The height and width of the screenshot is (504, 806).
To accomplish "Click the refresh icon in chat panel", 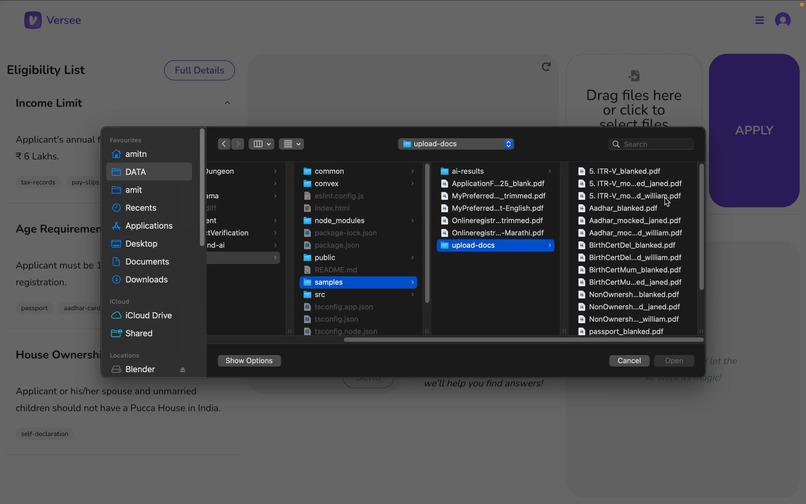I will (x=546, y=67).
